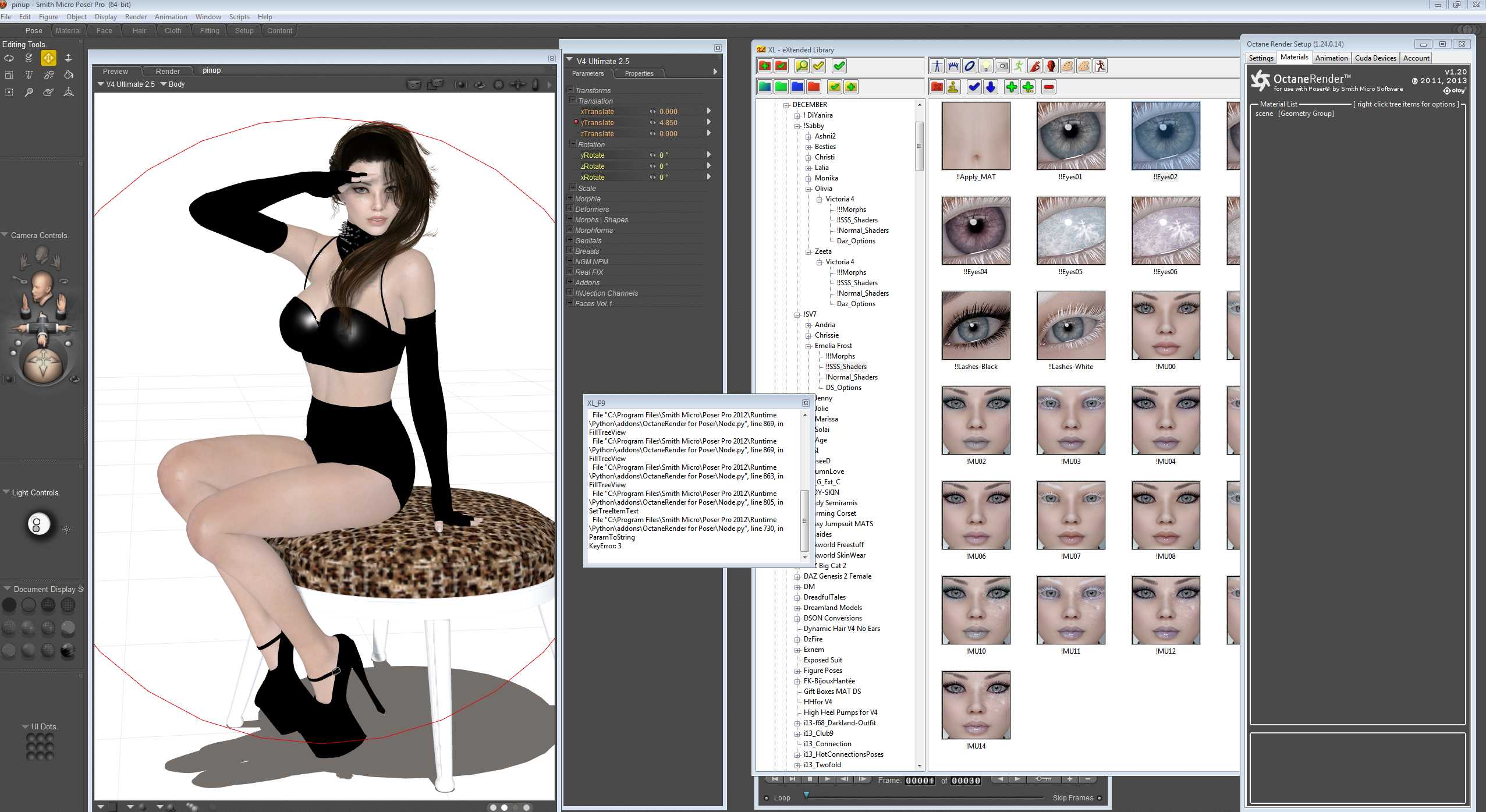Click the magnifier tool in Editing Tools
Screen dimensions: 1486x812
pyautogui.click(x=29, y=92)
